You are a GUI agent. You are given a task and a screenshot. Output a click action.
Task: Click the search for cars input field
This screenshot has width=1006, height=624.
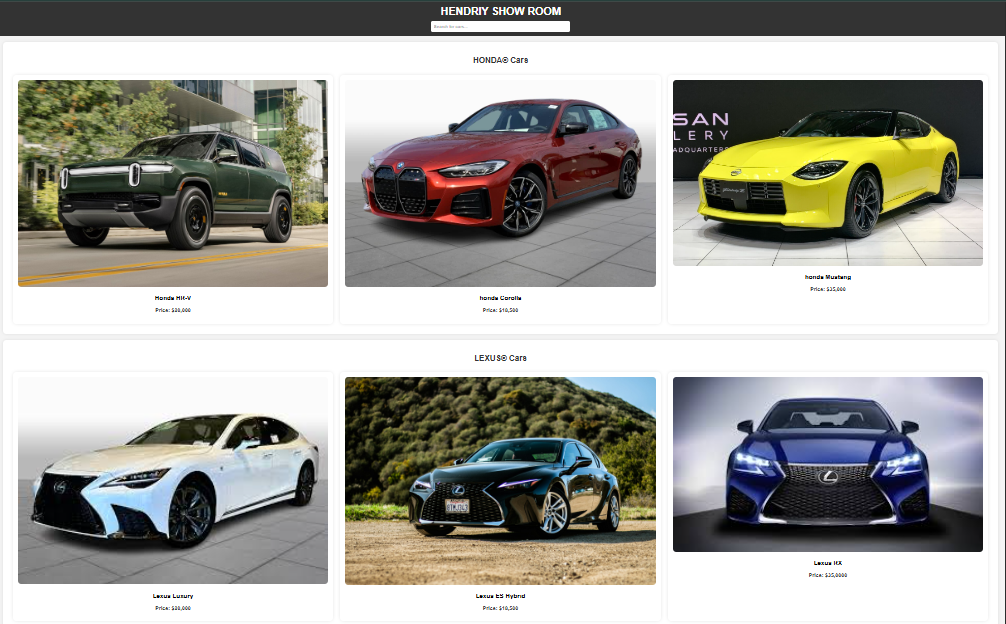pos(500,26)
